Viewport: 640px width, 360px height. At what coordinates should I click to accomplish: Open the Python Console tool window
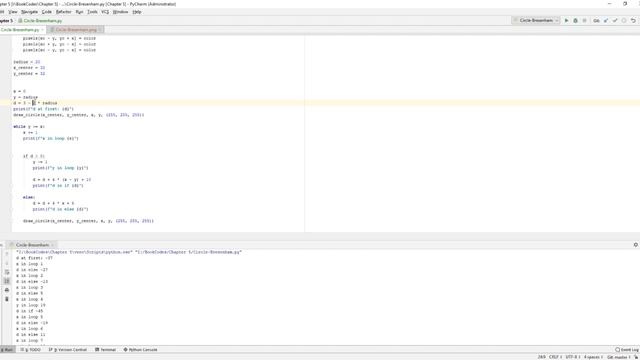(140, 350)
